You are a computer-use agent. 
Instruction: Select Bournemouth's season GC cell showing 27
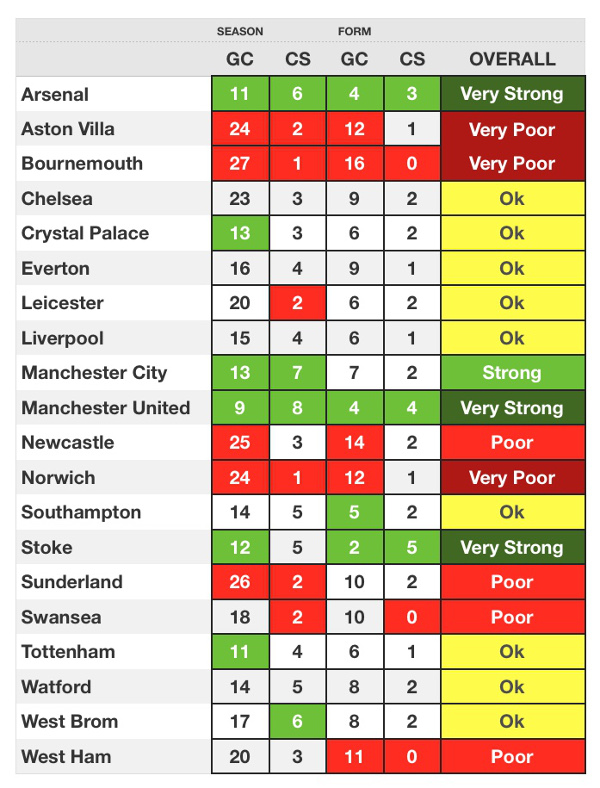[x=240, y=163]
